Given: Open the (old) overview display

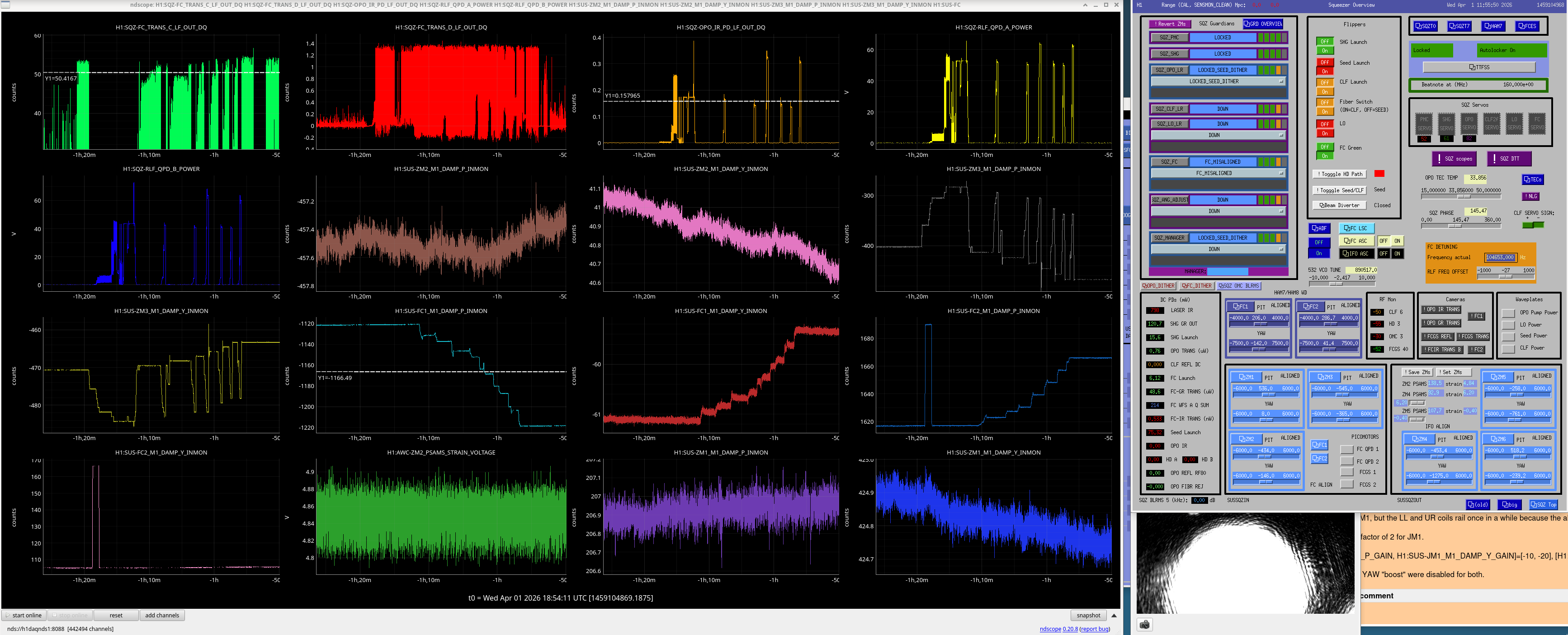Looking at the screenshot, I should click(1477, 505).
